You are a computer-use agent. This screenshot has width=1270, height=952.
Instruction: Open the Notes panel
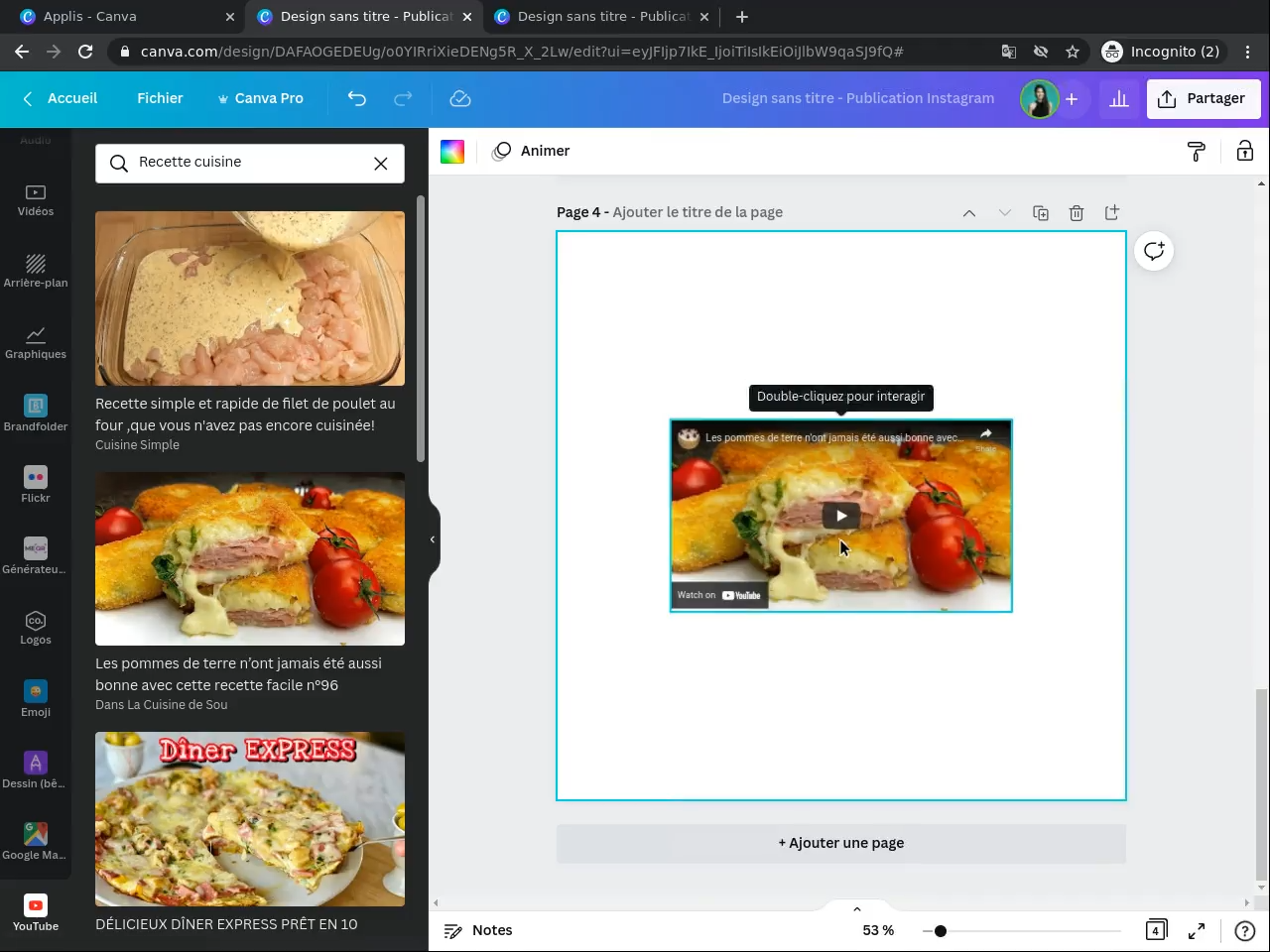pyautogui.click(x=478, y=930)
